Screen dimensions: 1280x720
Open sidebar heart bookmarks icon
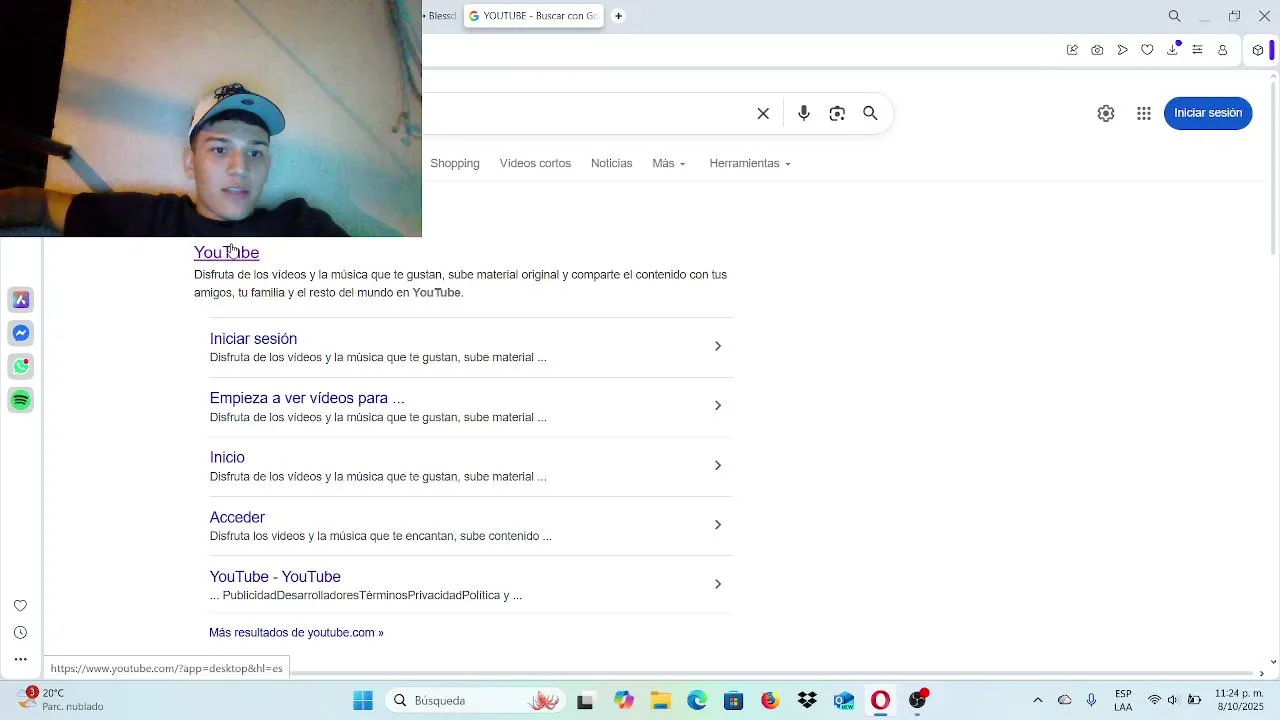tap(20, 606)
